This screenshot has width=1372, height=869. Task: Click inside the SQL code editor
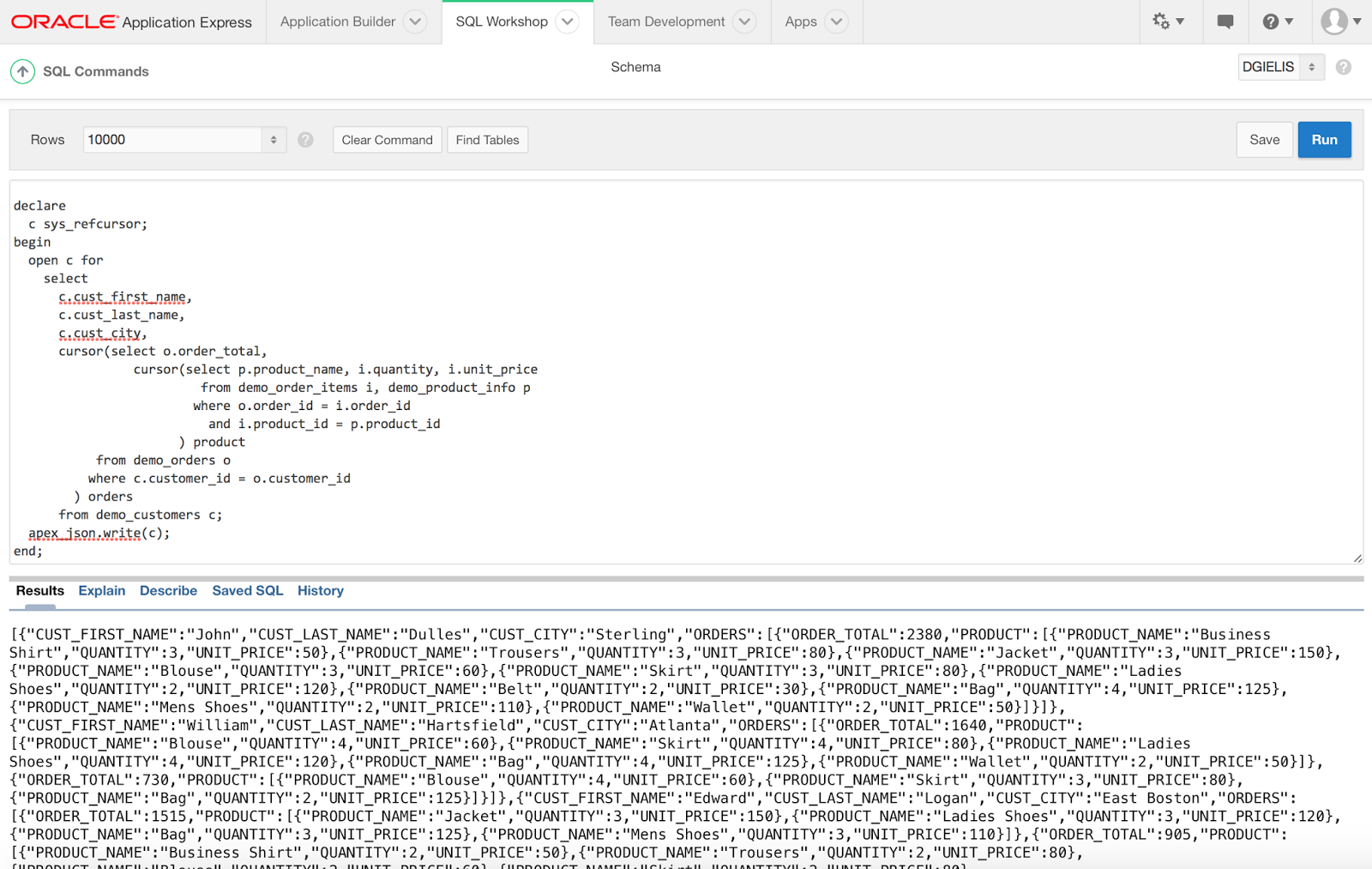pos(686,372)
